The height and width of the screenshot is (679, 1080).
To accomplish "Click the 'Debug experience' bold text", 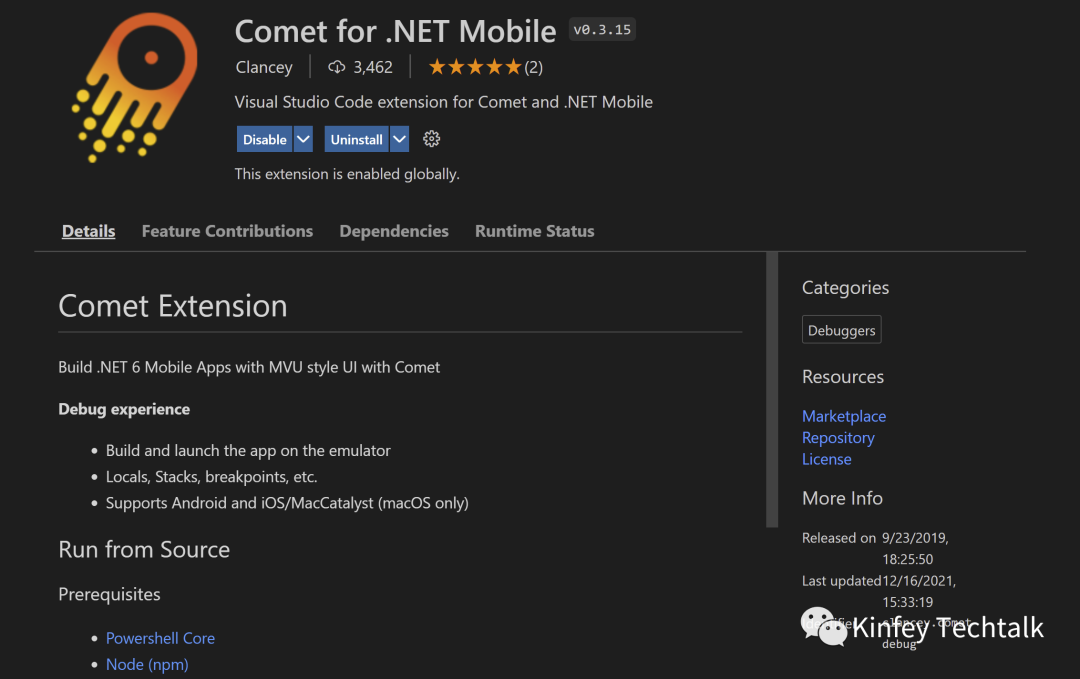I will click(124, 409).
